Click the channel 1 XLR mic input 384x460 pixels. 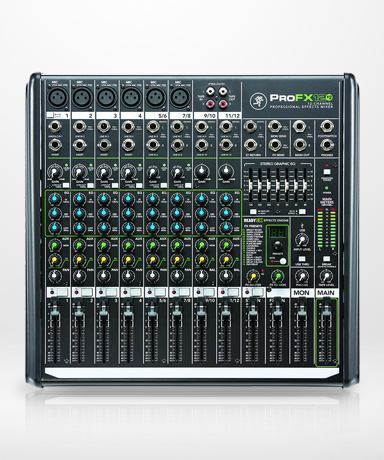click(58, 98)
